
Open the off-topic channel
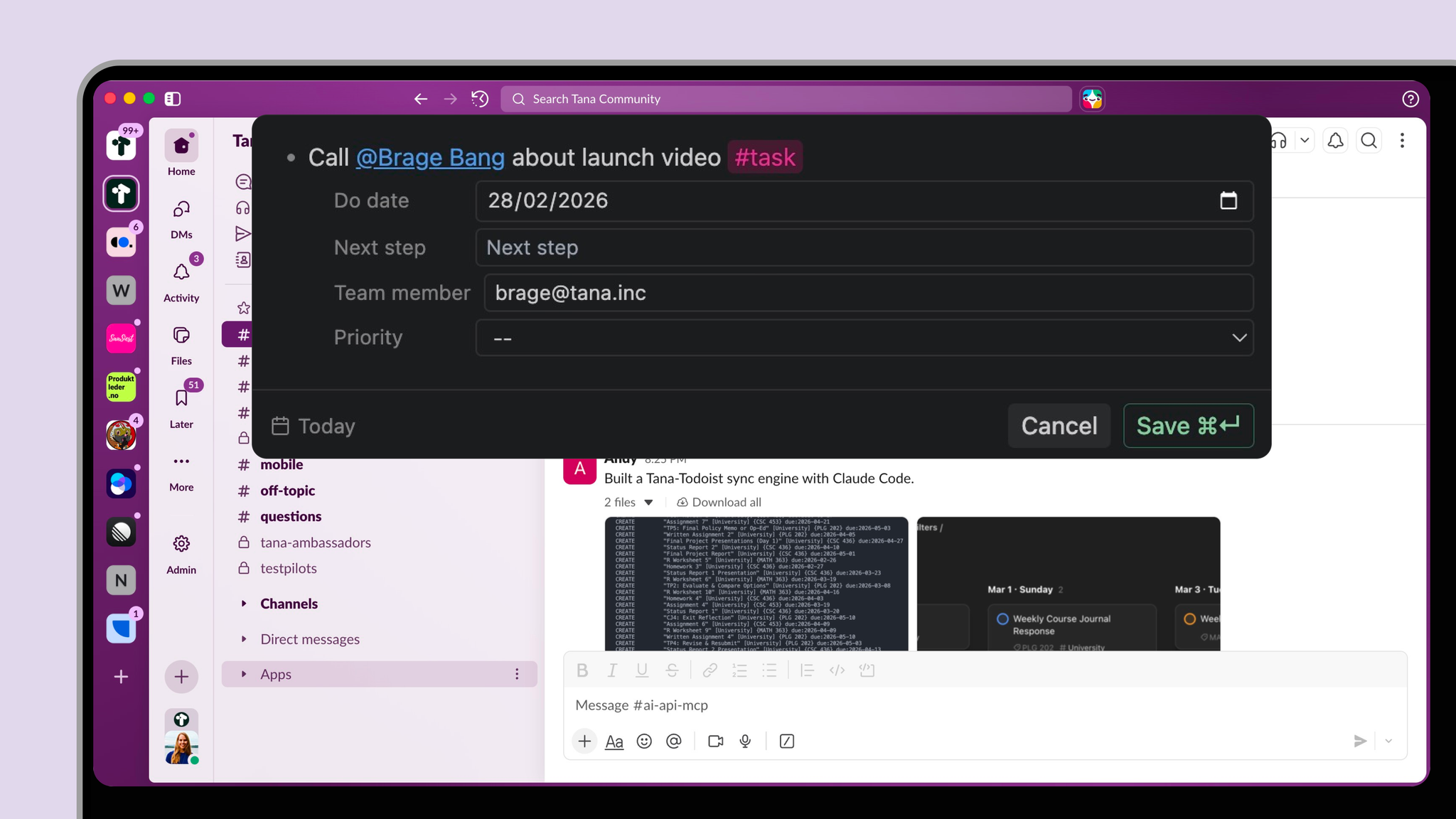point(287,491)
